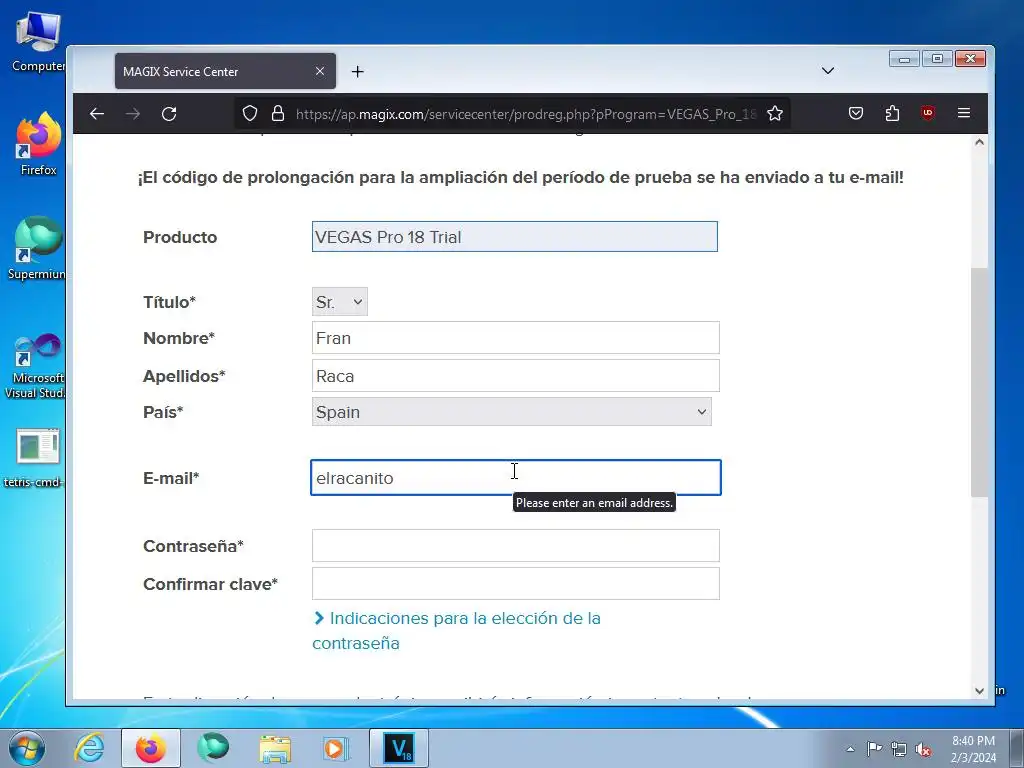The height and width of the screenshot is (768, 1024).
Task: Open Indicaciones para la elección de la contraseña link
Action: click(x=456, y=630)
